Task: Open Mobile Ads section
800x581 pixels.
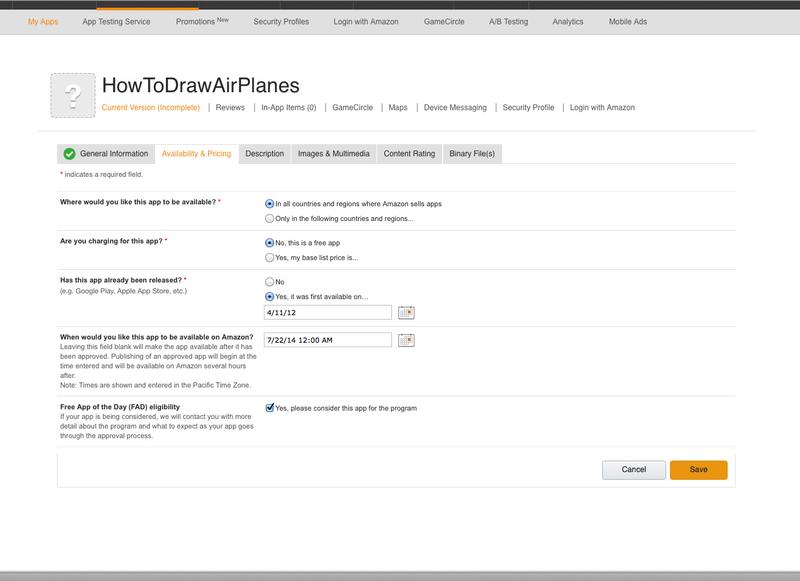Action: 628,21
